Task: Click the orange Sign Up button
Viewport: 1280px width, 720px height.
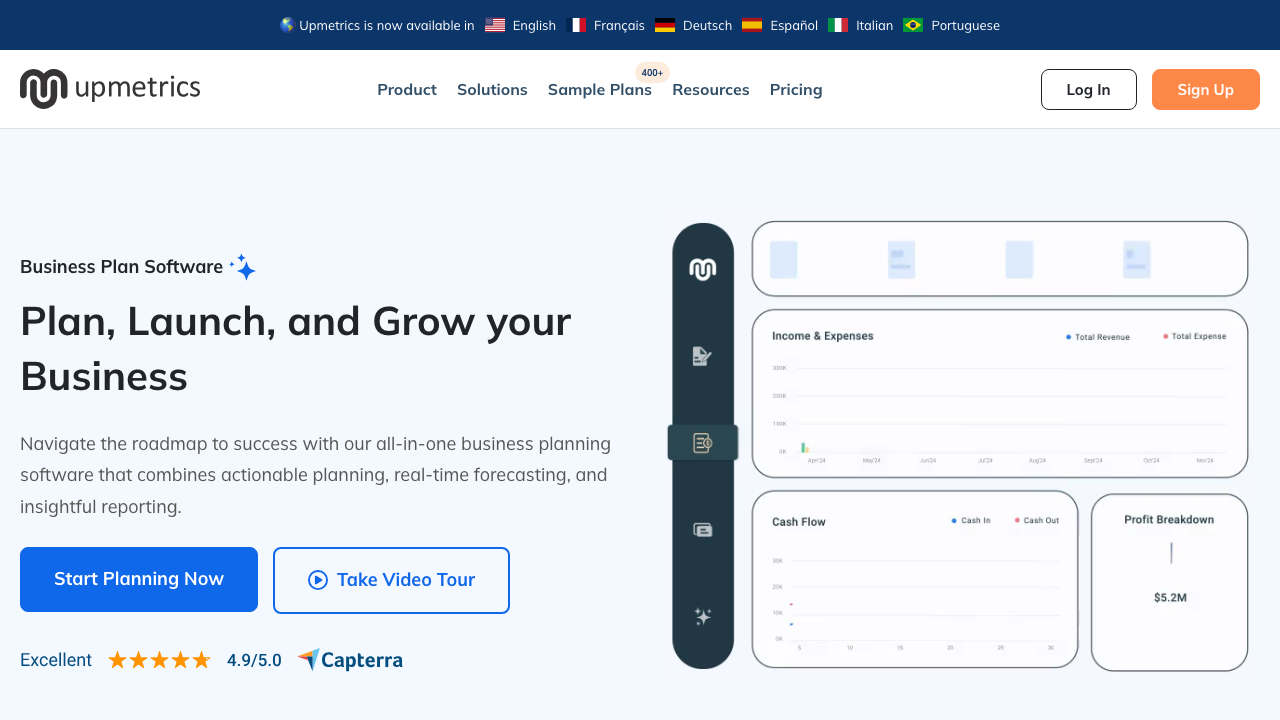Action: pos(1205,89)
